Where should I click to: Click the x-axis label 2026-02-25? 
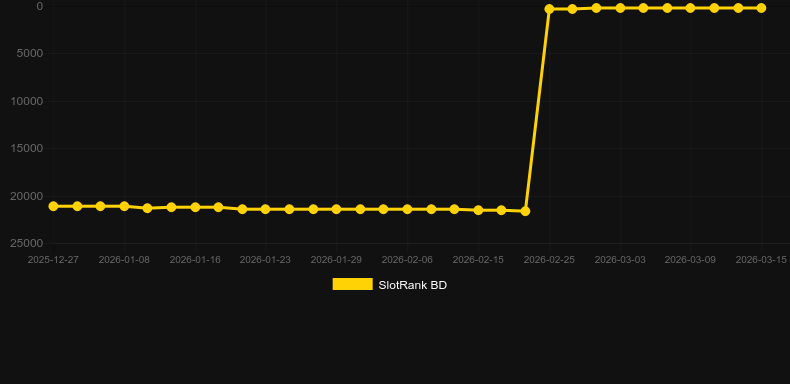(549, 260)
